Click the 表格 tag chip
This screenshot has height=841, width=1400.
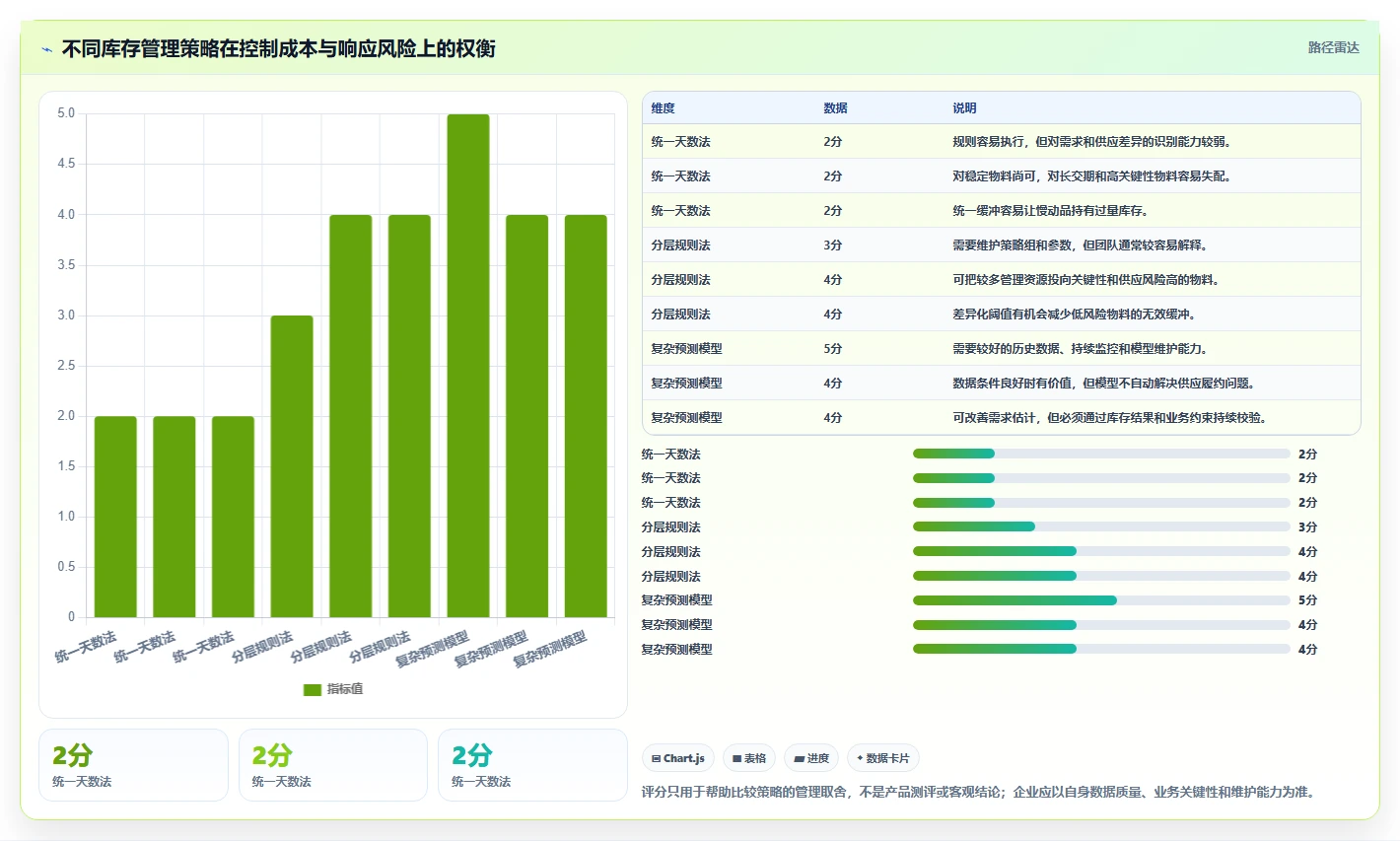click(x=749, y=758)
